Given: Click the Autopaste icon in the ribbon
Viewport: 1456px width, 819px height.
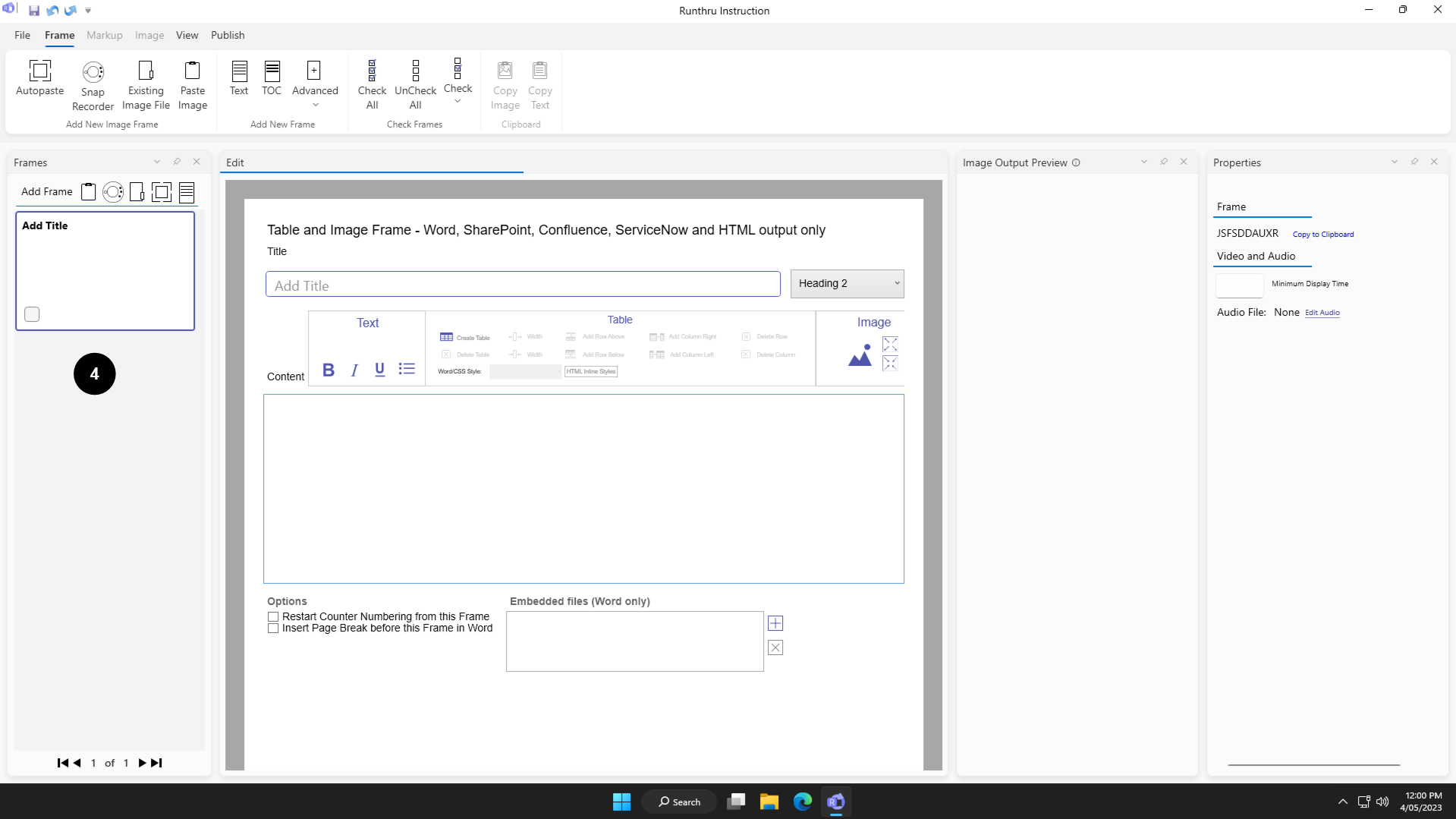Looking at the screenshot, I should point(40,71).
